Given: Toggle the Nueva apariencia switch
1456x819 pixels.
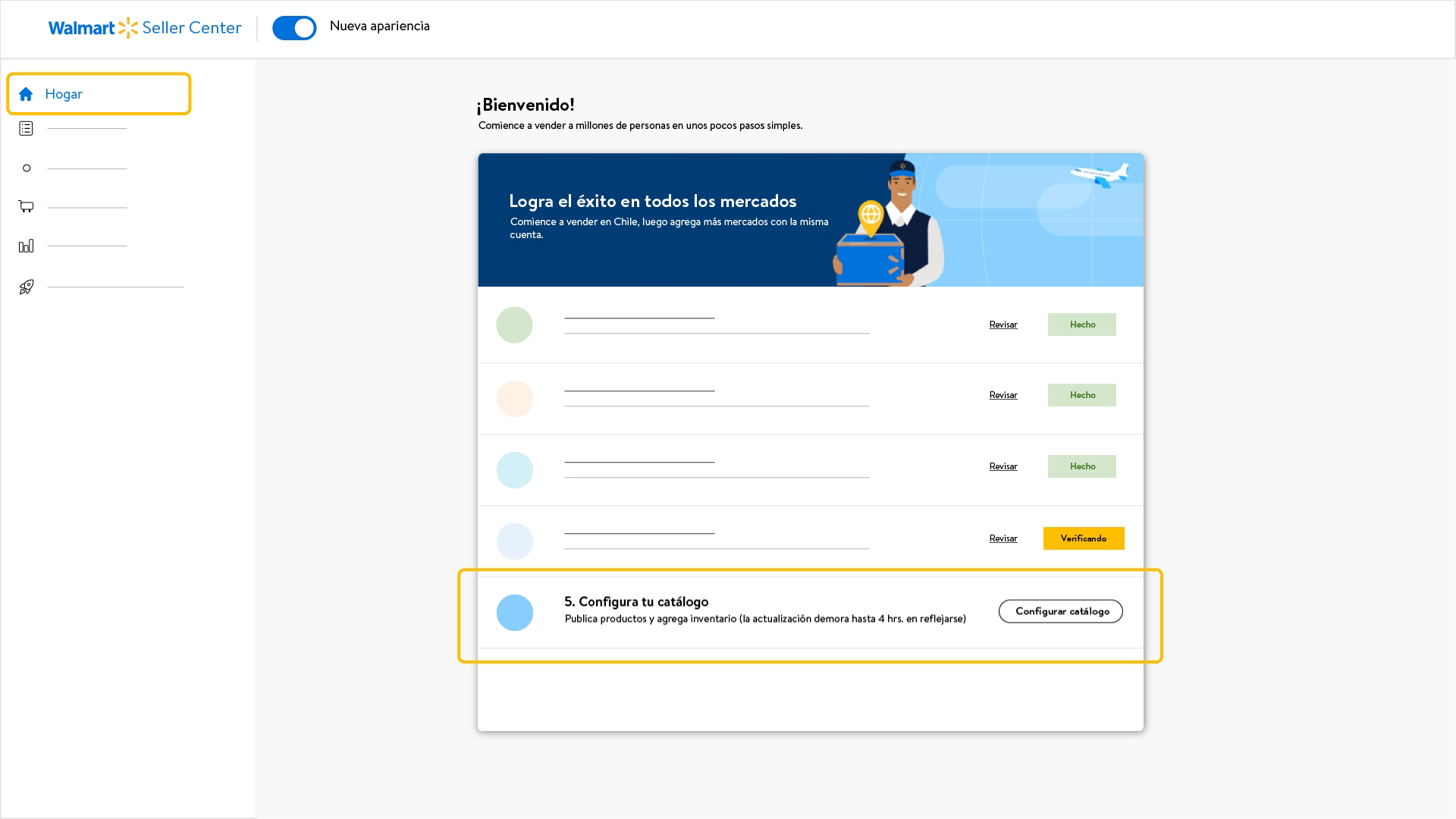Looking at the screenshot, I should tap(294, 28).
